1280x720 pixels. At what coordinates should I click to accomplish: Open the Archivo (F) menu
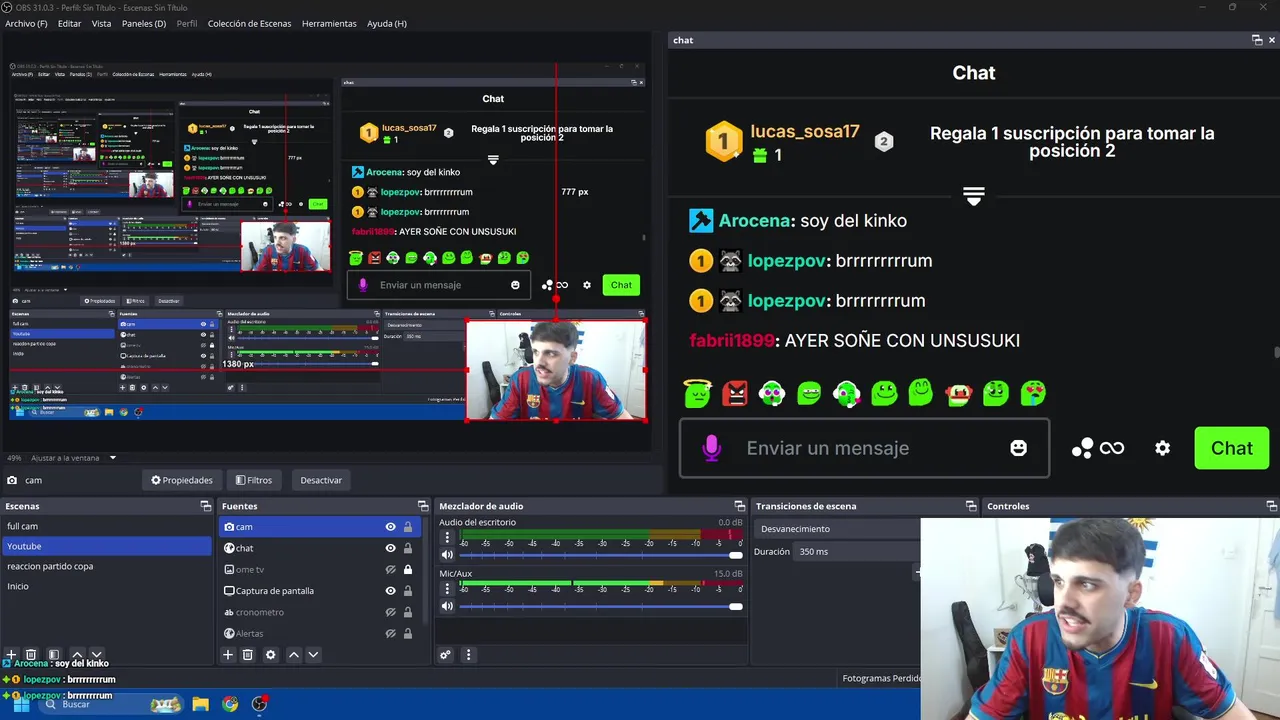[26, 23]
